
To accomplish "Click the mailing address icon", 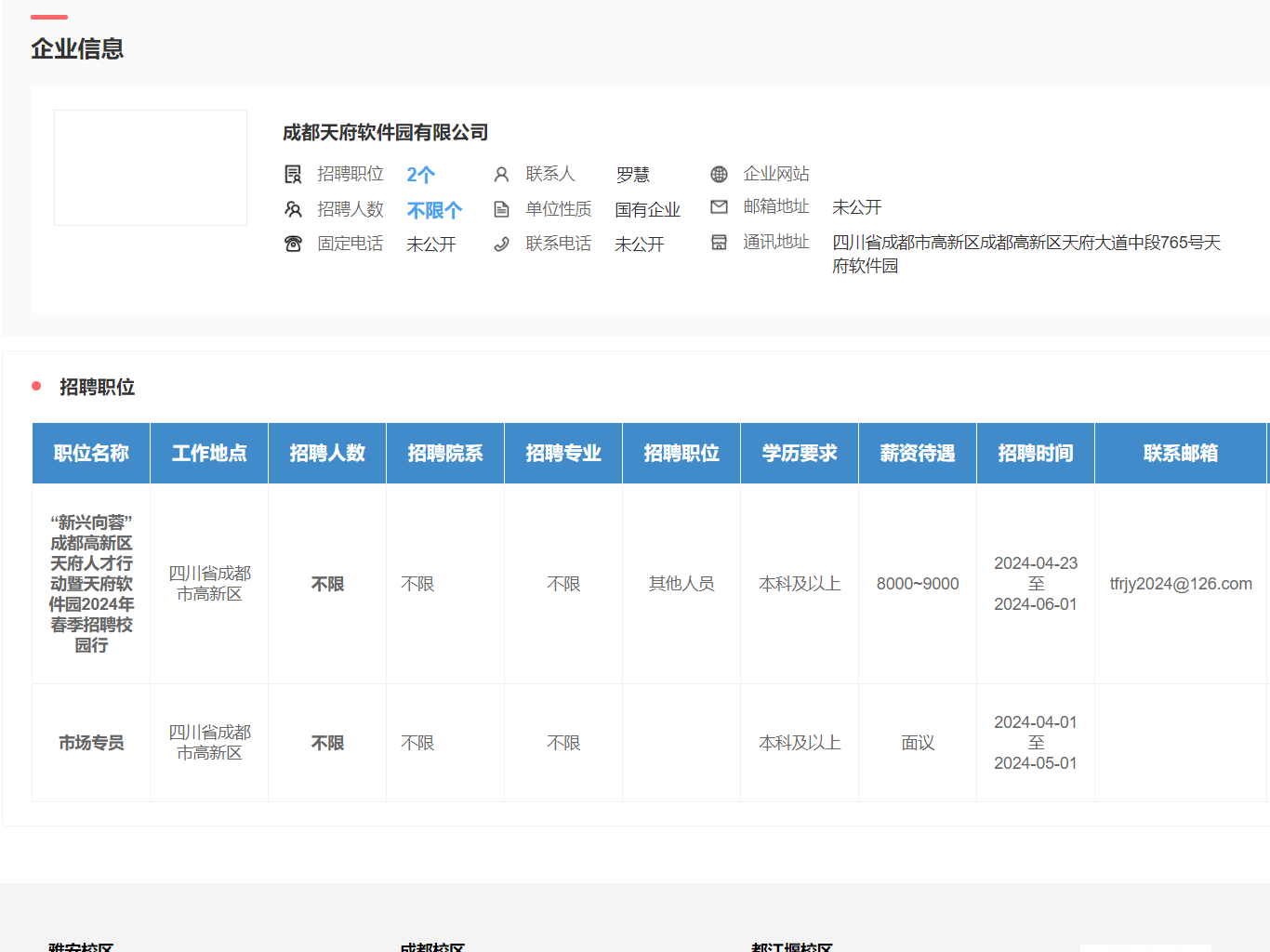I will 719,243.
